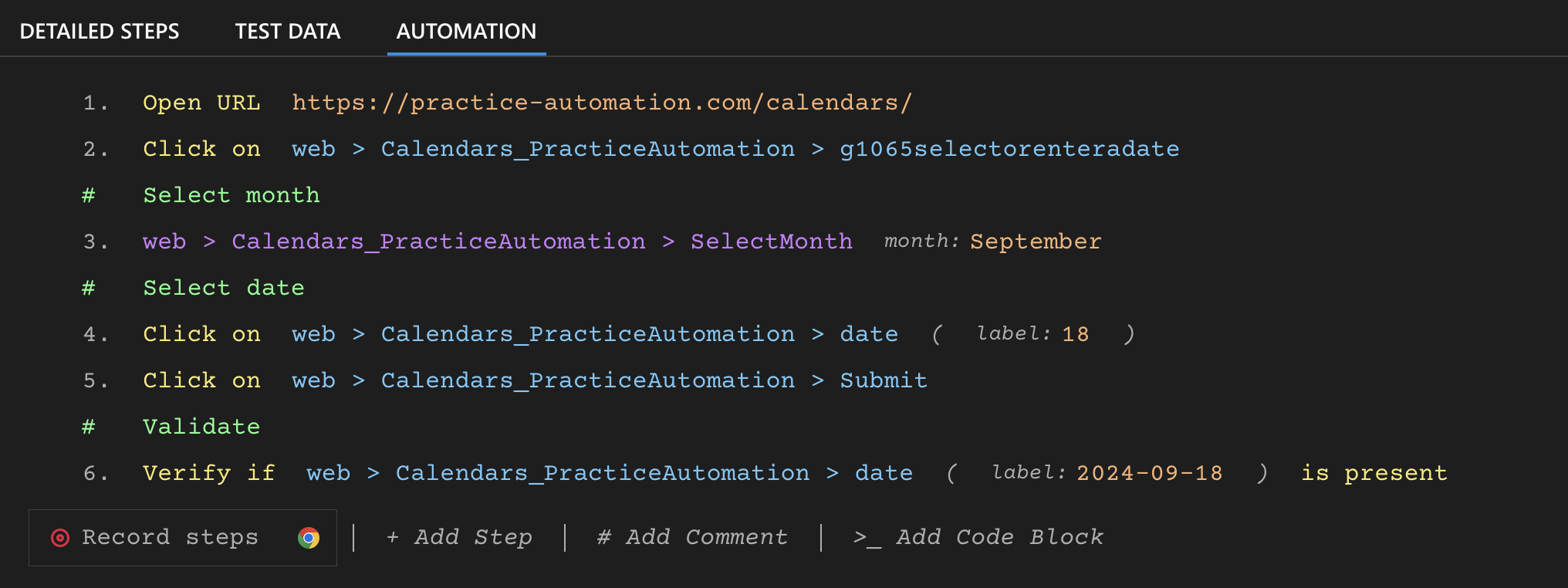Click the Chrome browser icon
1568x588 pixels.
tap(309, 538)
